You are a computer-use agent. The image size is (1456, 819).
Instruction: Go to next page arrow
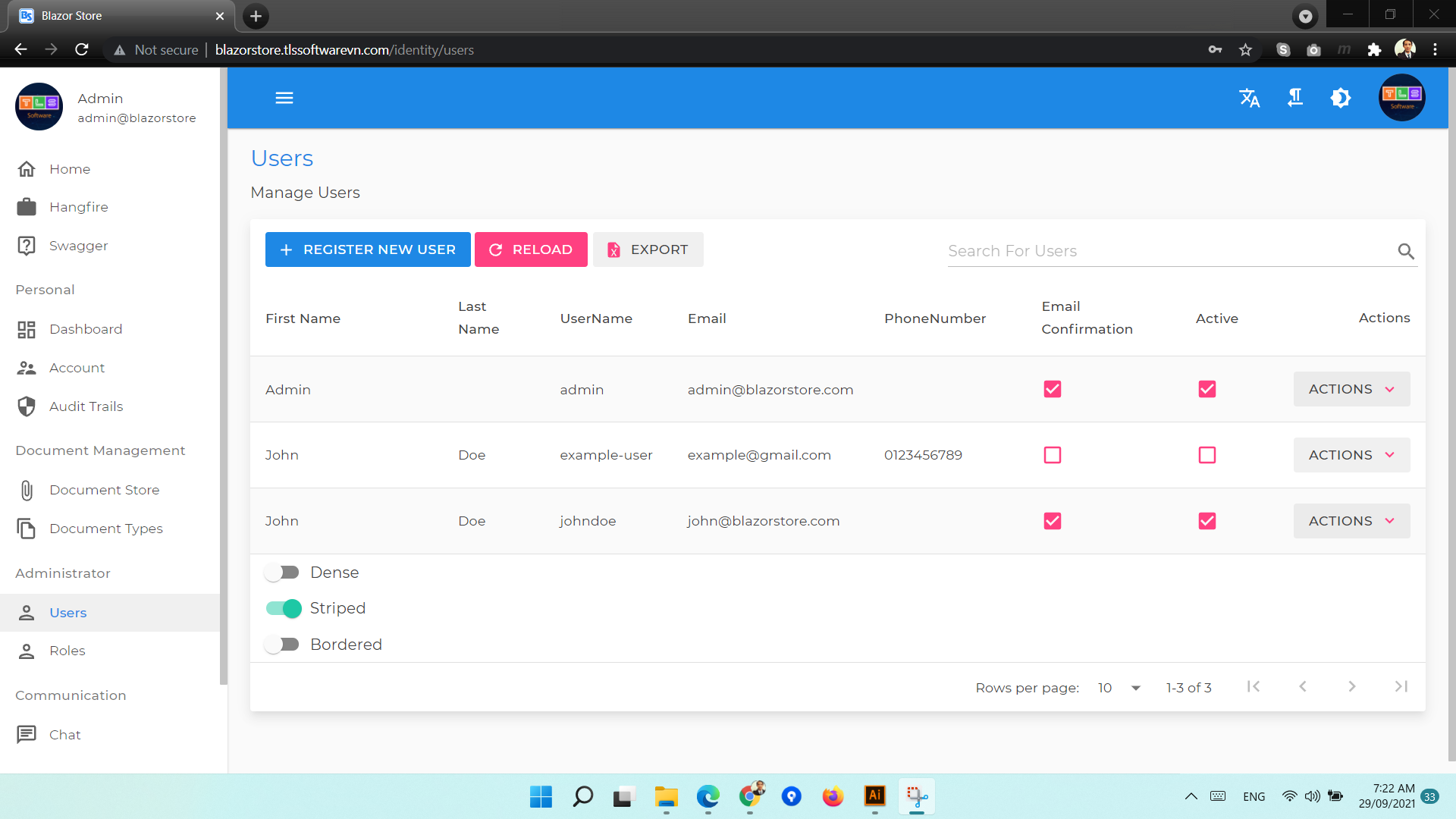tap(1351, 686)
